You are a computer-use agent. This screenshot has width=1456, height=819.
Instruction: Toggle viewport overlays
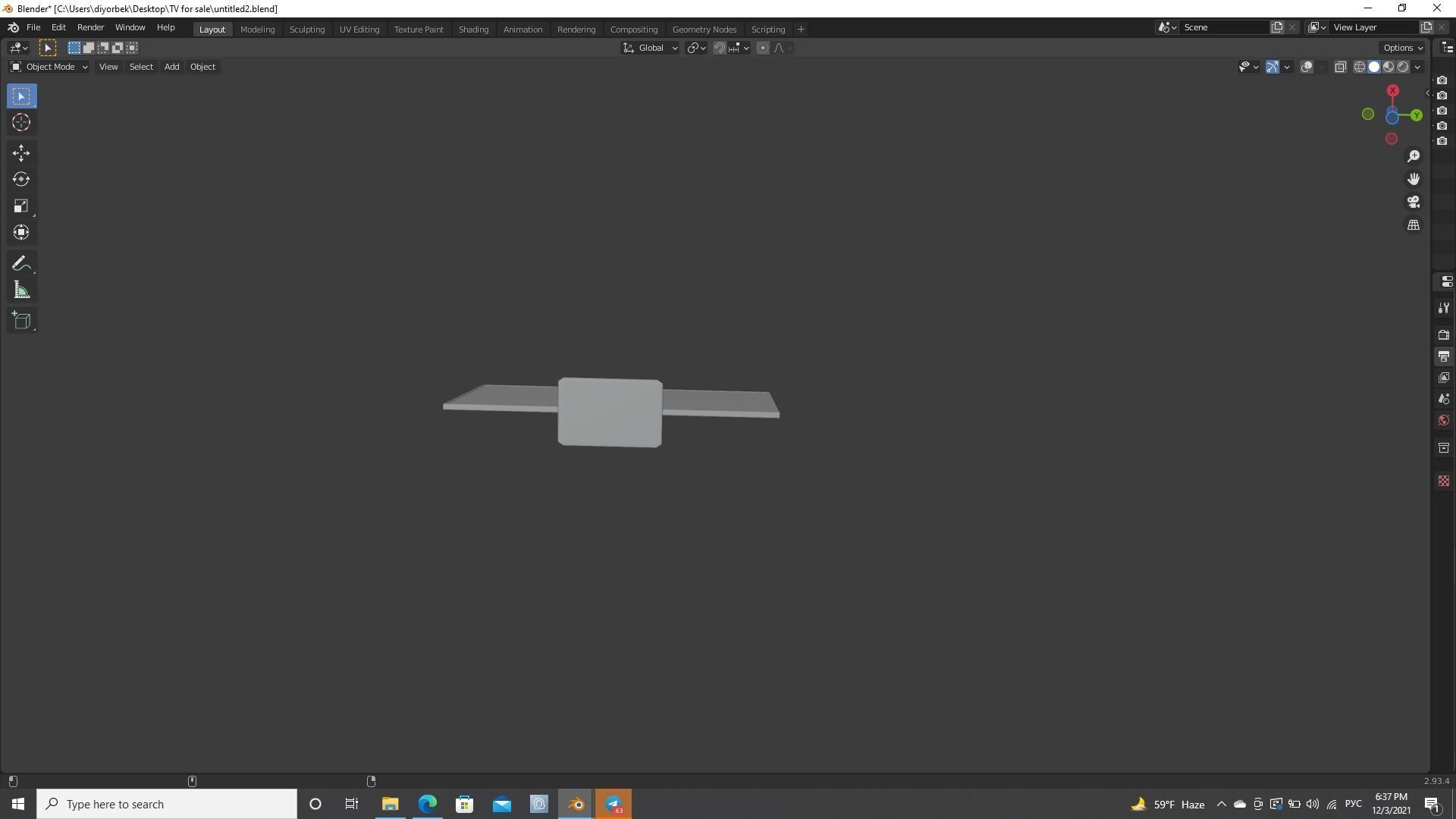[x=1307, y=67]
